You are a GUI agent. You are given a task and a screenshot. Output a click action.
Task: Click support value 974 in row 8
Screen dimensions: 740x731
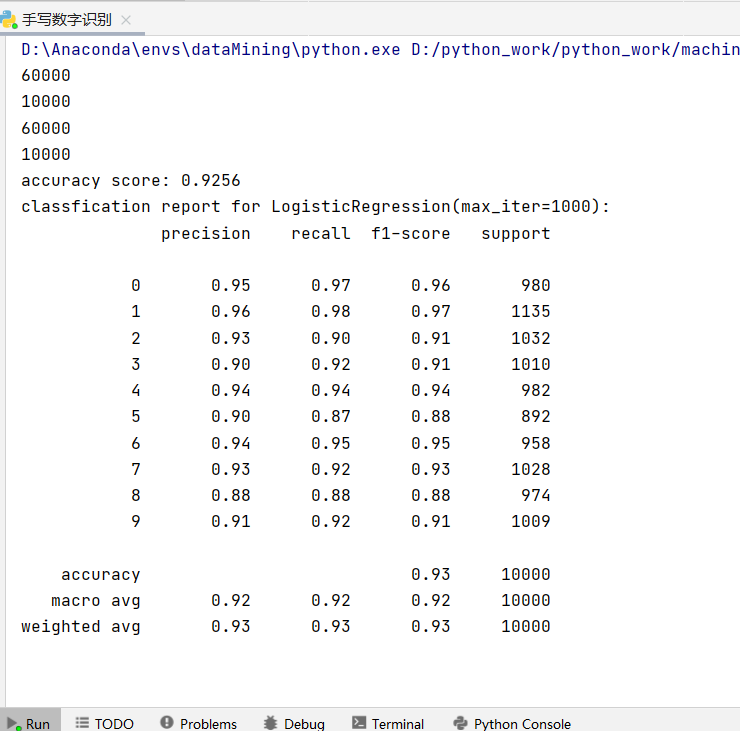536,495
